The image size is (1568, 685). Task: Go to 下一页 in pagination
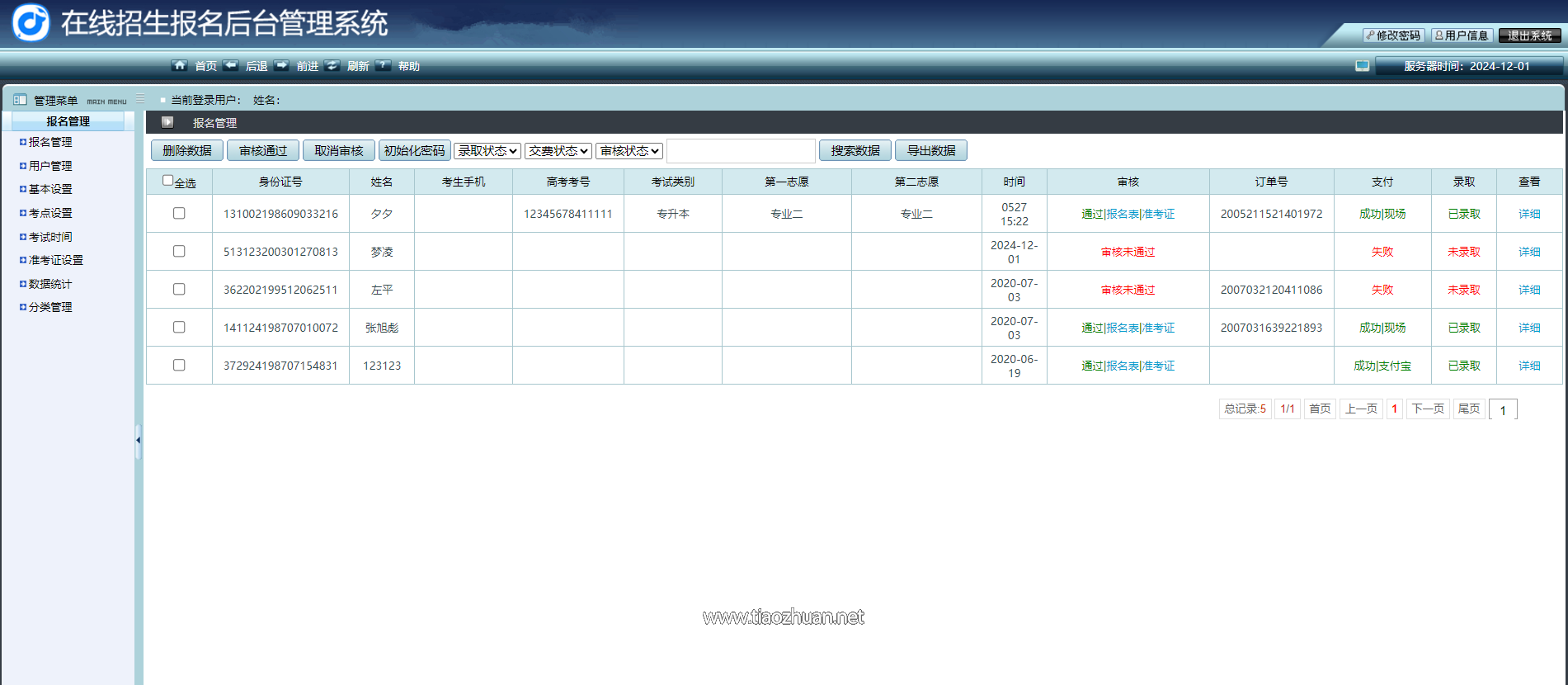[1428, 409]
